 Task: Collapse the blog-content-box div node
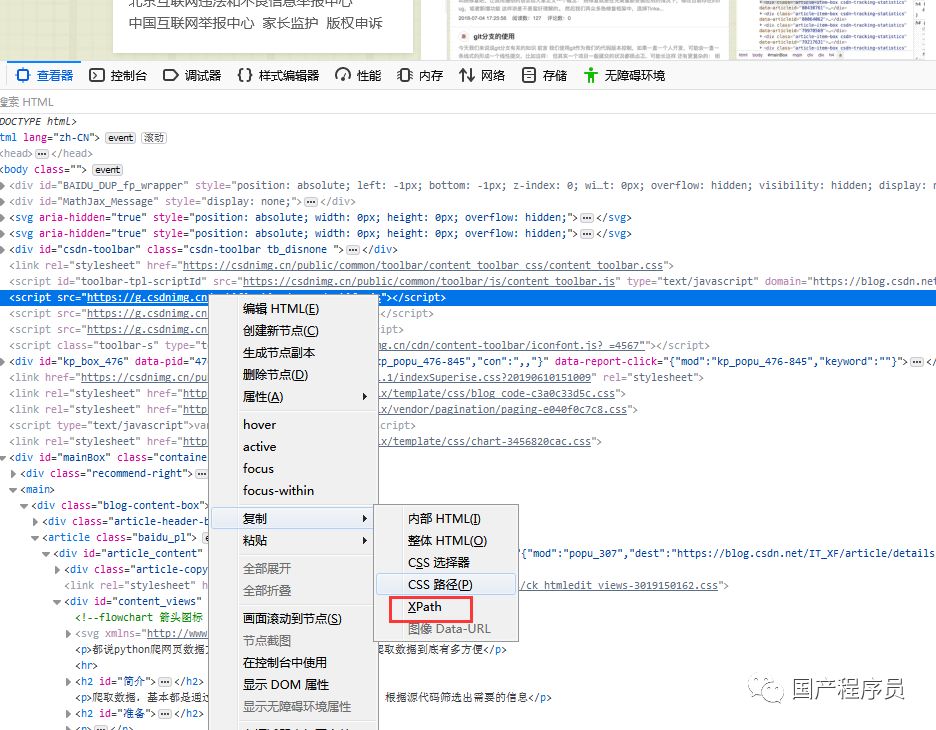coord(24,506)
